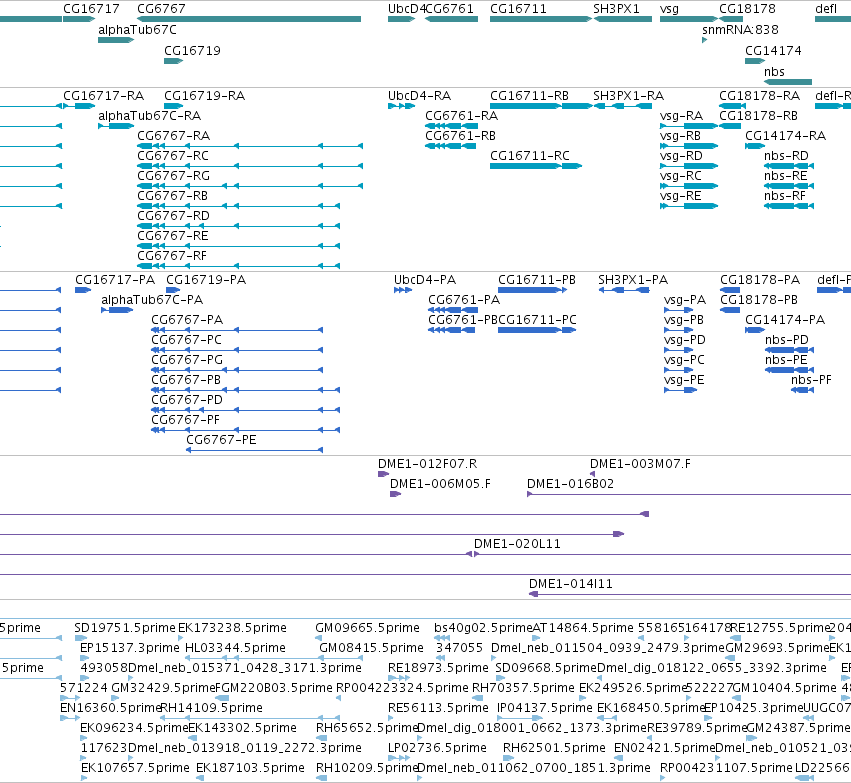Click the EK143302.5prime EST label
This screenshot has width=851, height=783.
coord(242,728)
